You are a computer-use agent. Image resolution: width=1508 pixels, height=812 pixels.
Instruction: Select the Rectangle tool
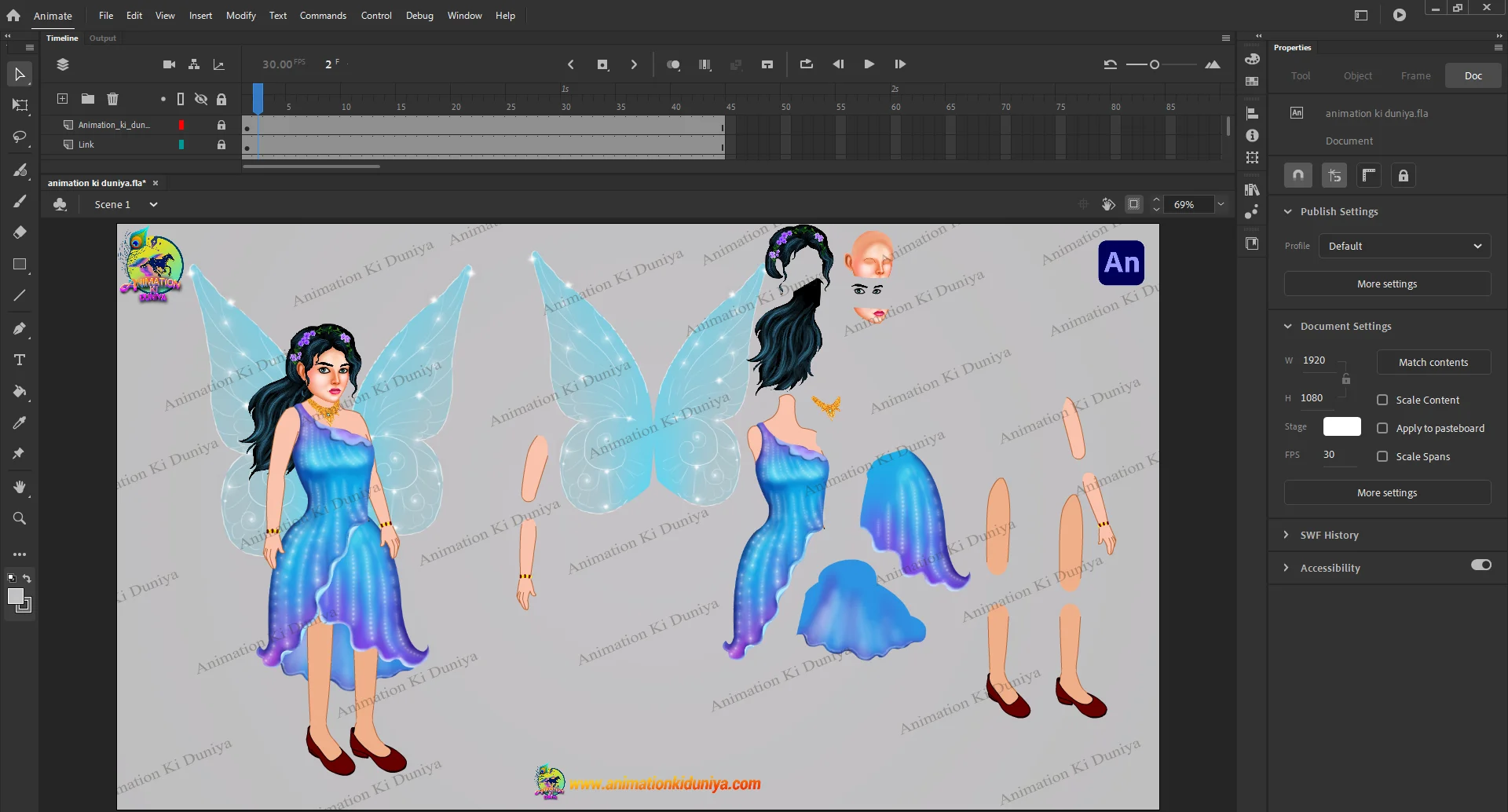[20, 265]
